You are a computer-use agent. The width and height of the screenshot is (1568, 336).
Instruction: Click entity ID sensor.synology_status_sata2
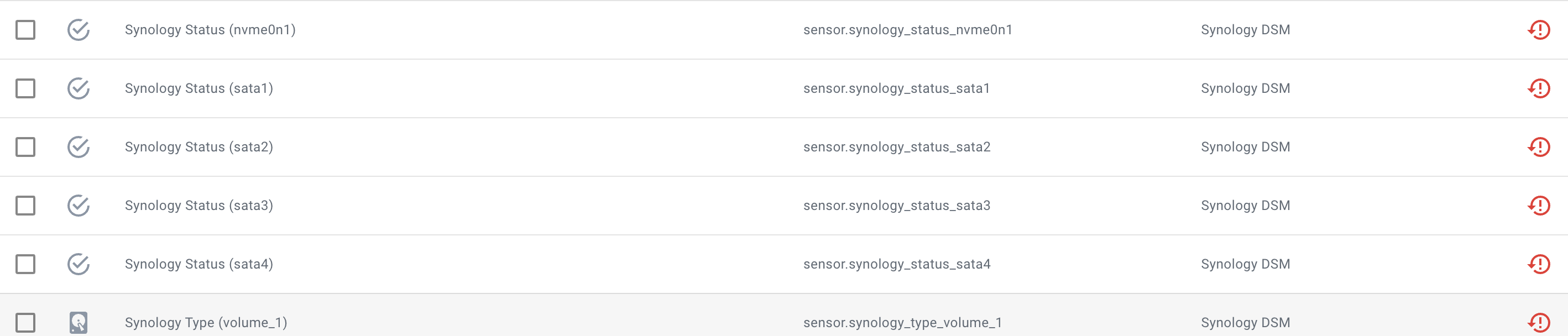pos(897,148)
